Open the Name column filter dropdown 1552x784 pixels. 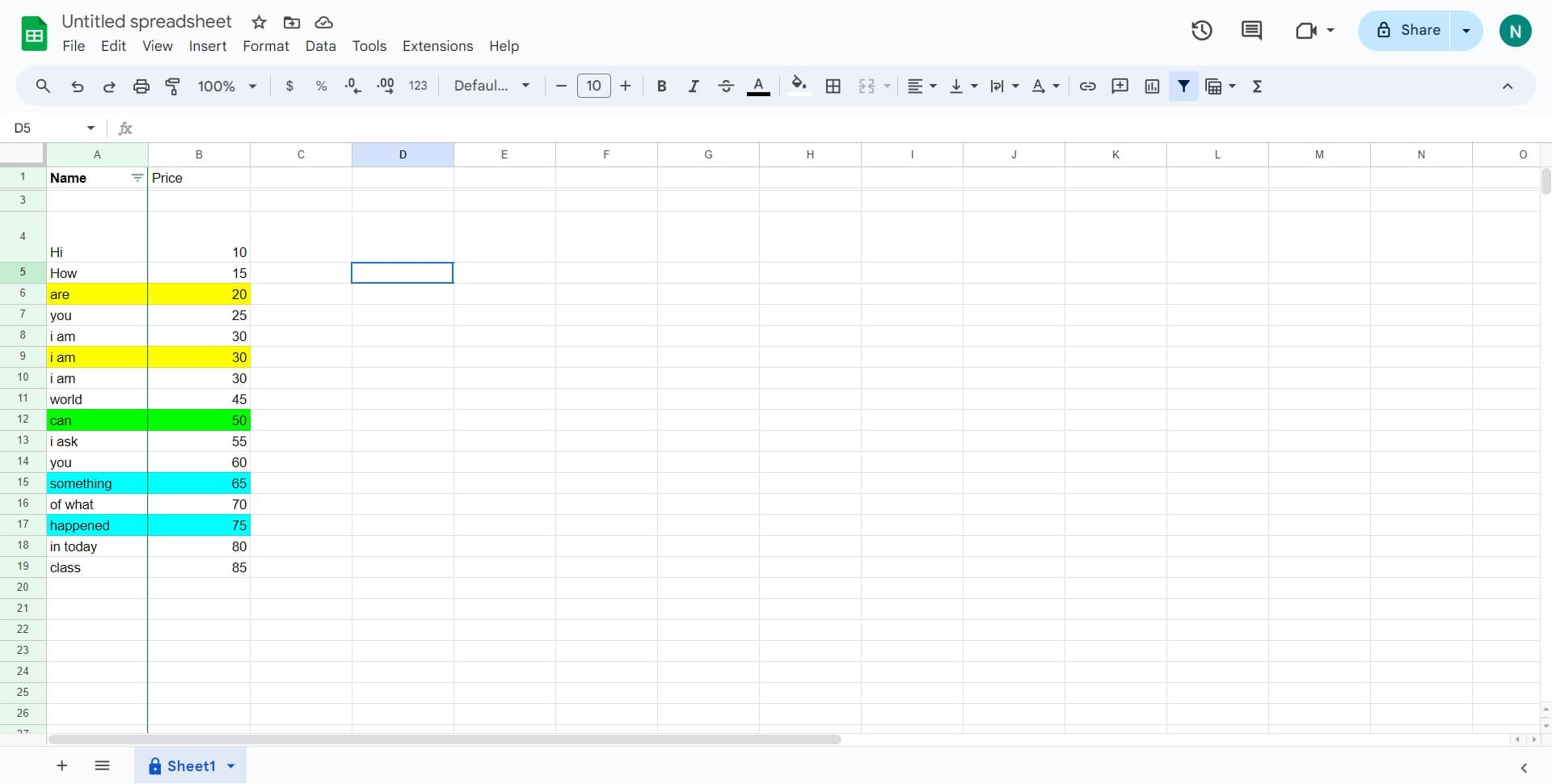[137, 178]
